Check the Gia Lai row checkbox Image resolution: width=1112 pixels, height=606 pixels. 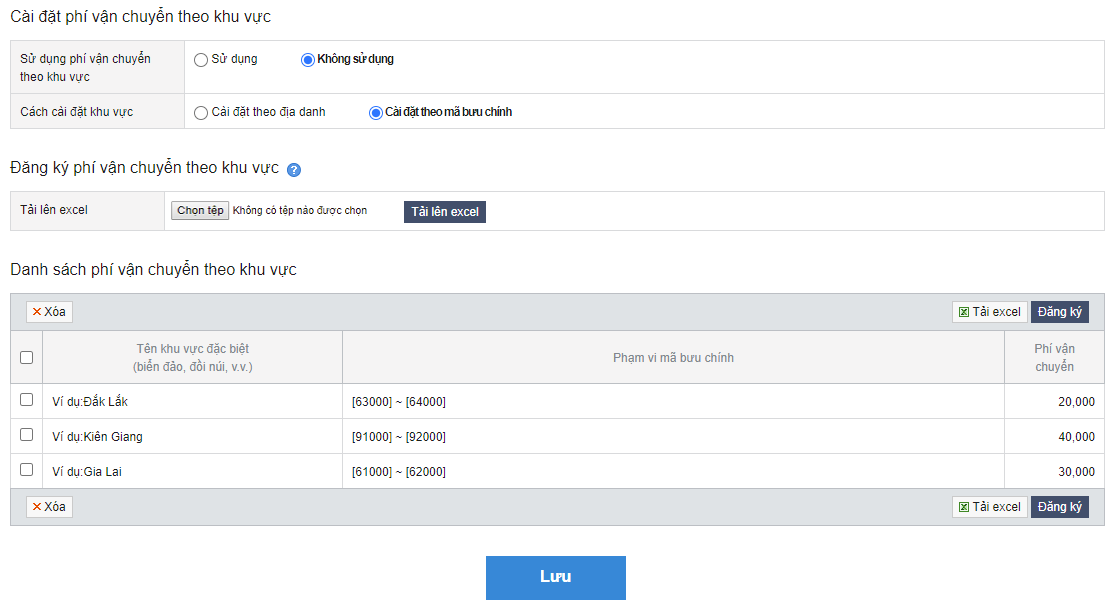pos(27,470)
